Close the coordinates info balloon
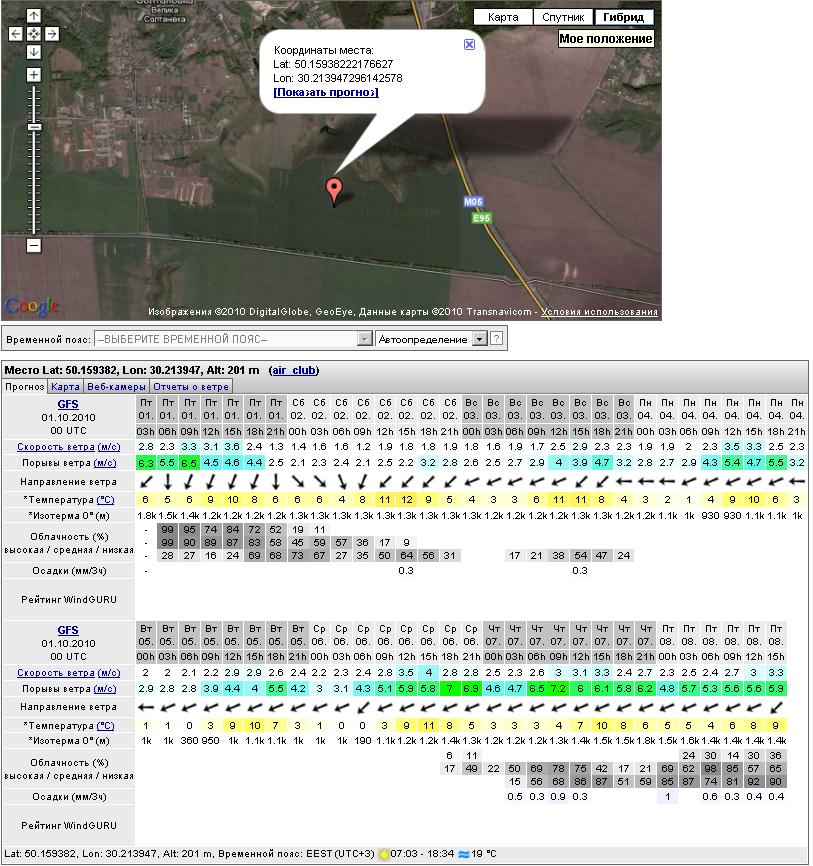The width and height of the screenshot is (813, 866). [469, 45]
